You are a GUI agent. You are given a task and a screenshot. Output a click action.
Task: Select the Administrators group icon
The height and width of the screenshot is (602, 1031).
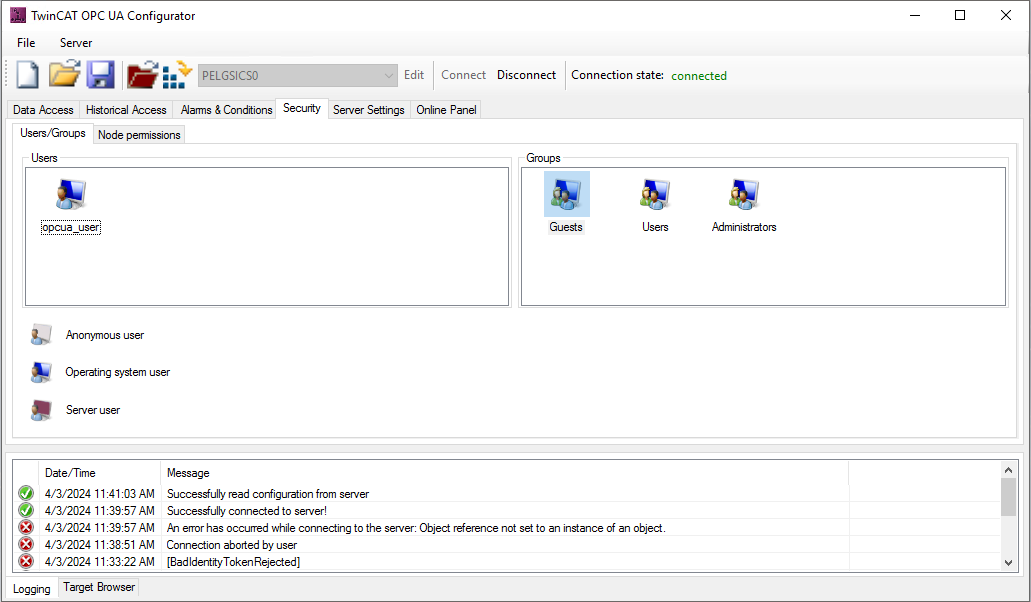point(744,195)
